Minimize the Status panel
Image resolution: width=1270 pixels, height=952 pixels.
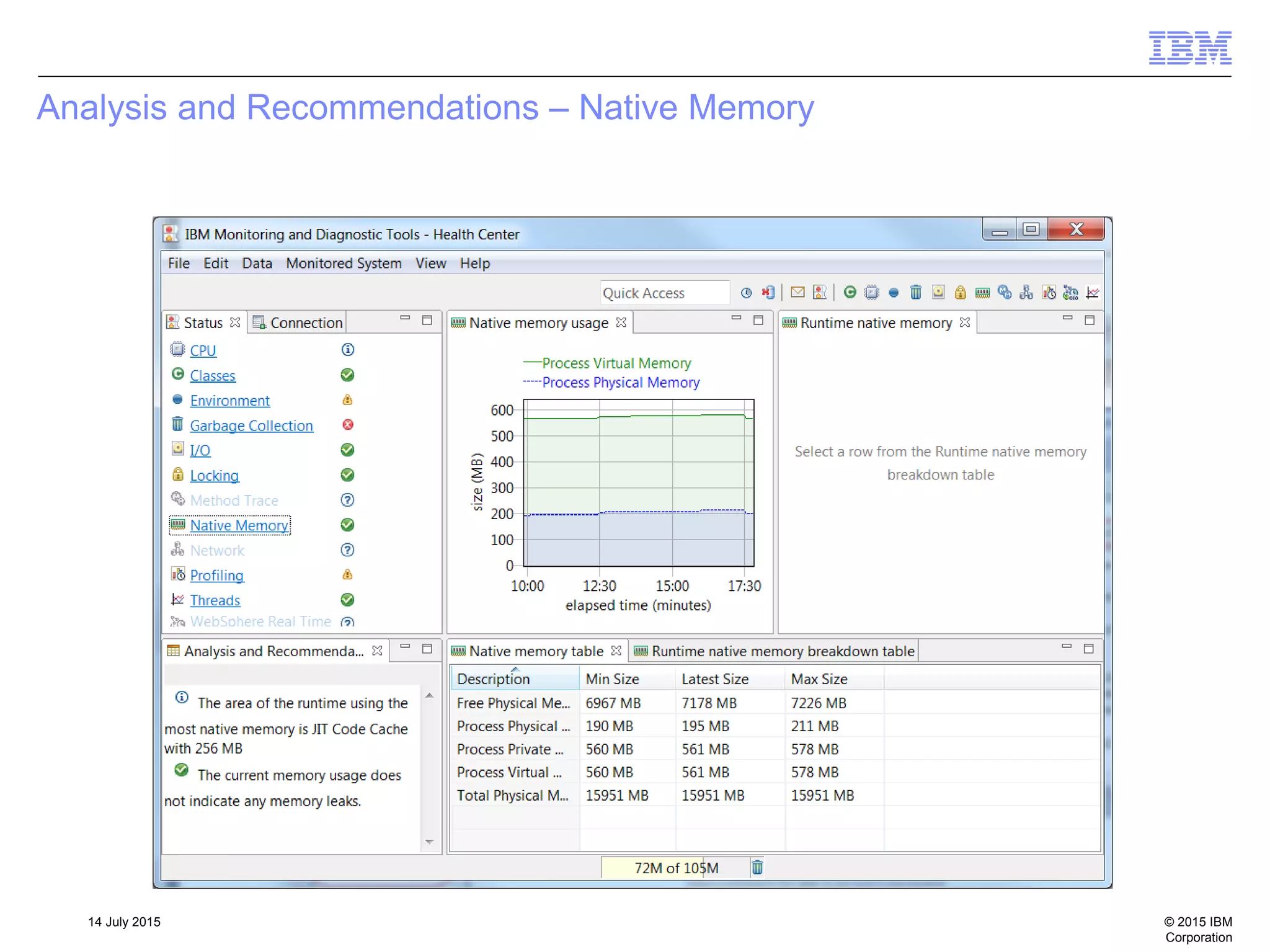pos(405,318)
